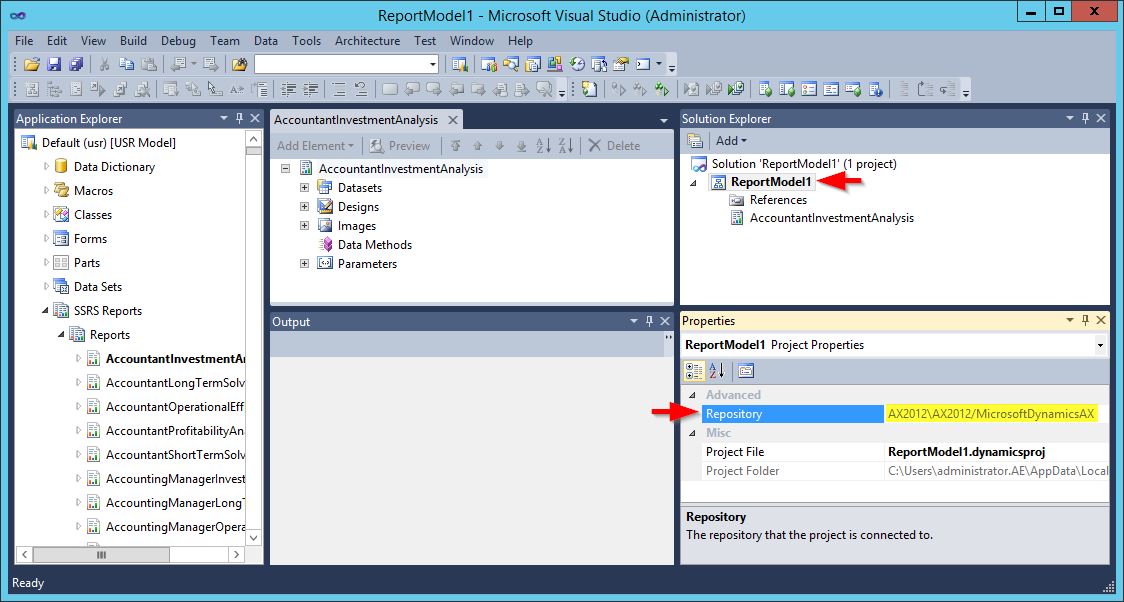Open the Add Element dropdown
The image size is (1124, 602).
coord(315,145)
